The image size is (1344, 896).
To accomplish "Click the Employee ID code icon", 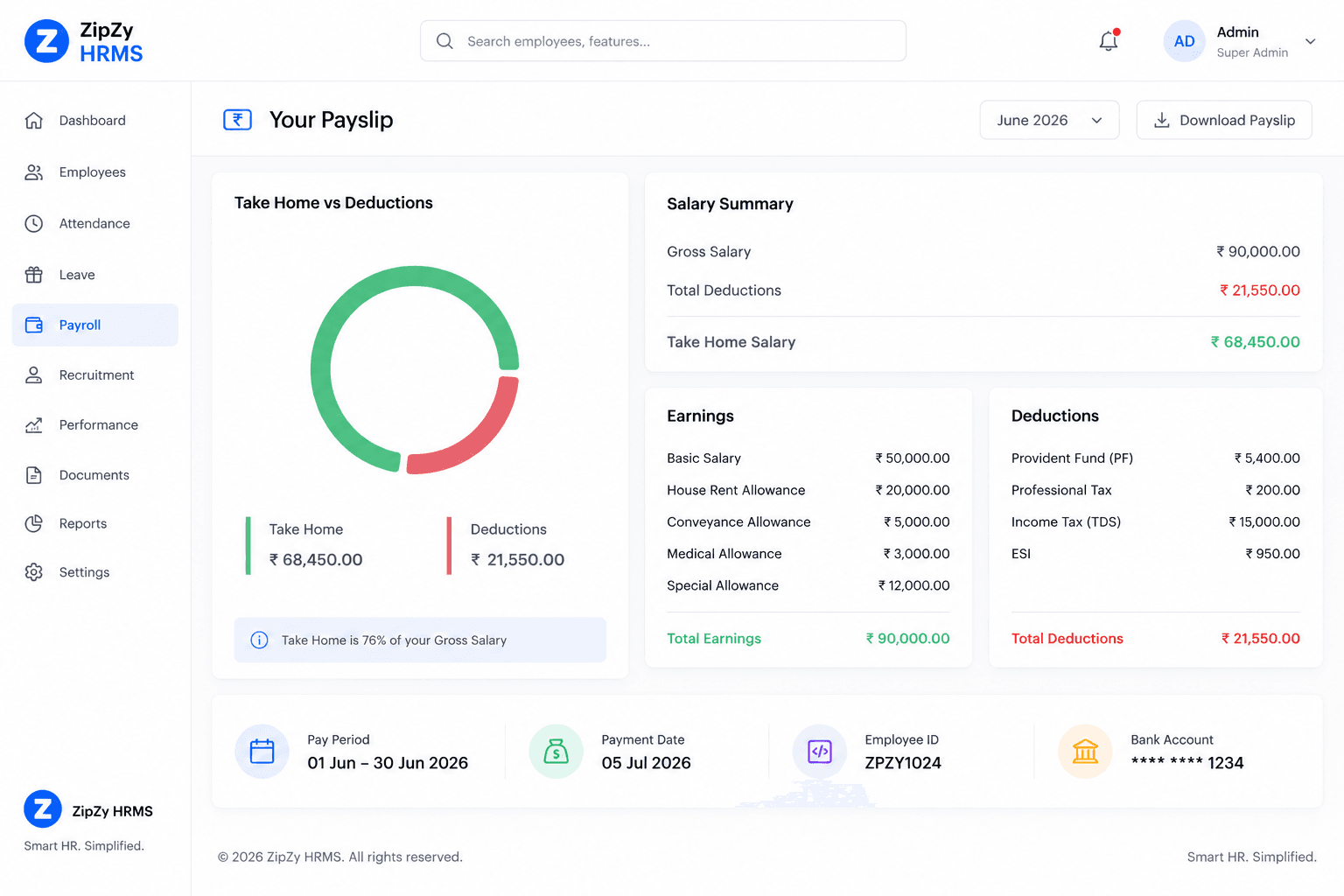I will pyautogui.click(x=819, y=752).
